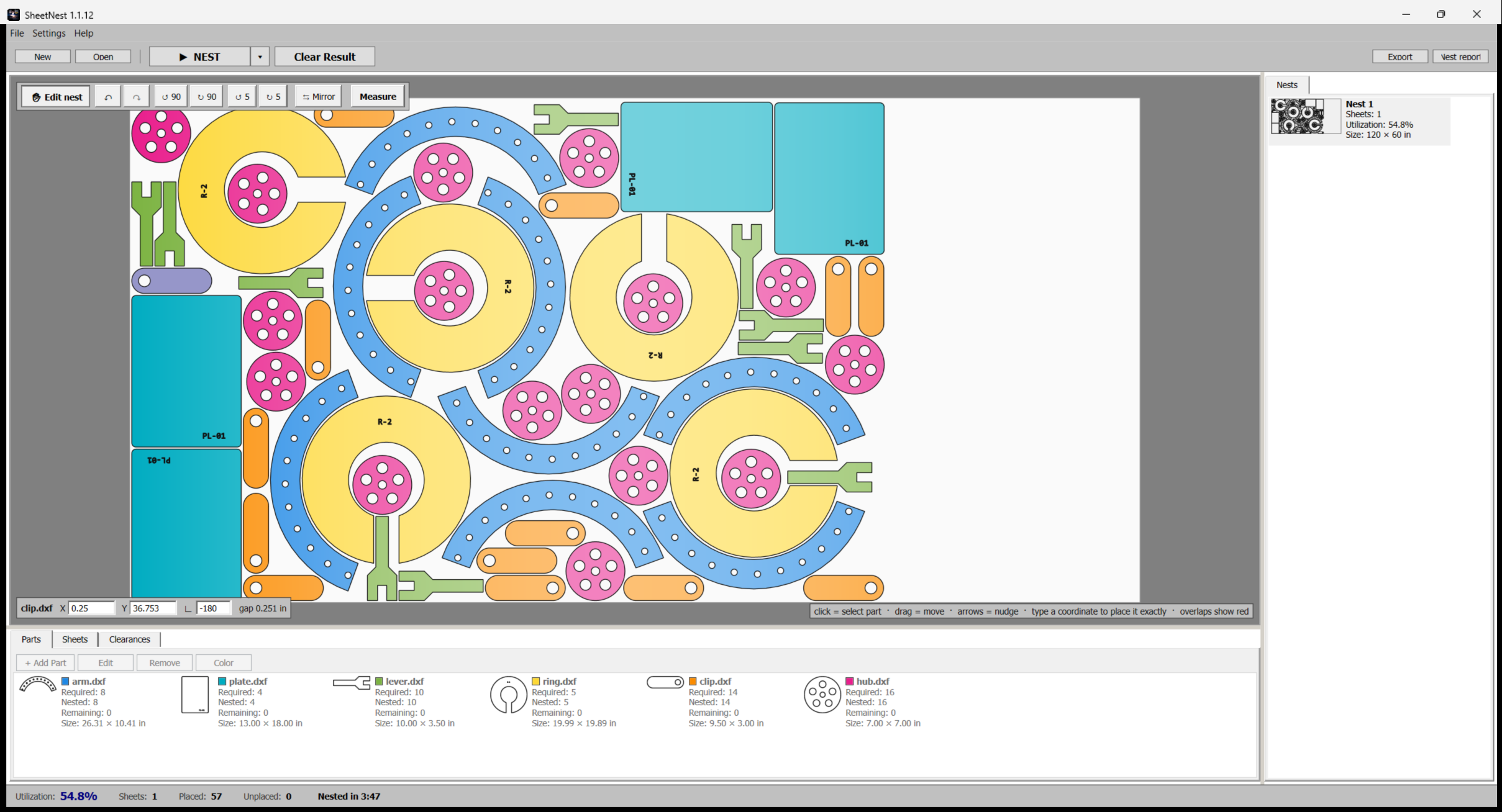
Task: Switch to the Clearances tab
Action: click(x=130, y=639)
